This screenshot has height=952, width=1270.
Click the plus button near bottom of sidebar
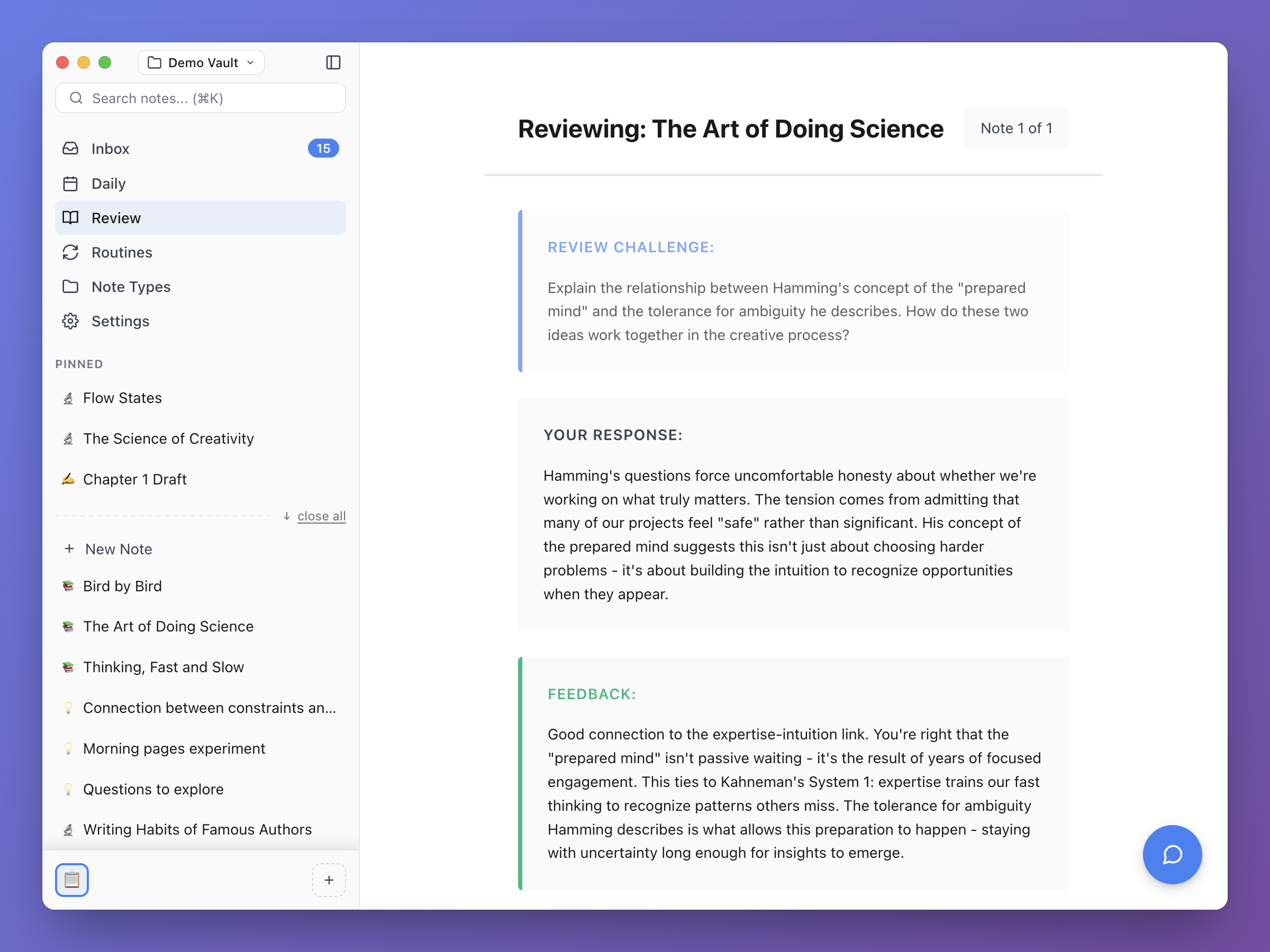(x=329, y=880)
